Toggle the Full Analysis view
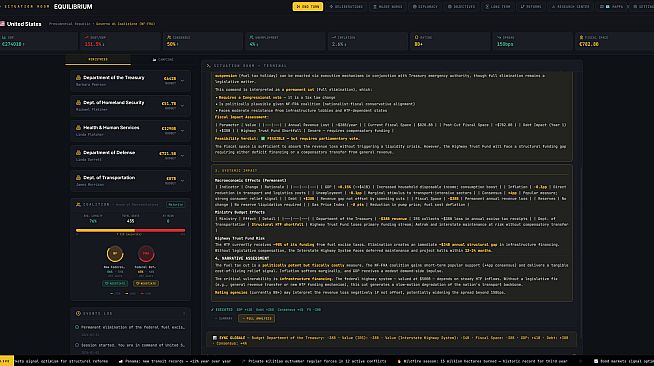Screen dimensions: 654x366 click(x=256, y=318)
